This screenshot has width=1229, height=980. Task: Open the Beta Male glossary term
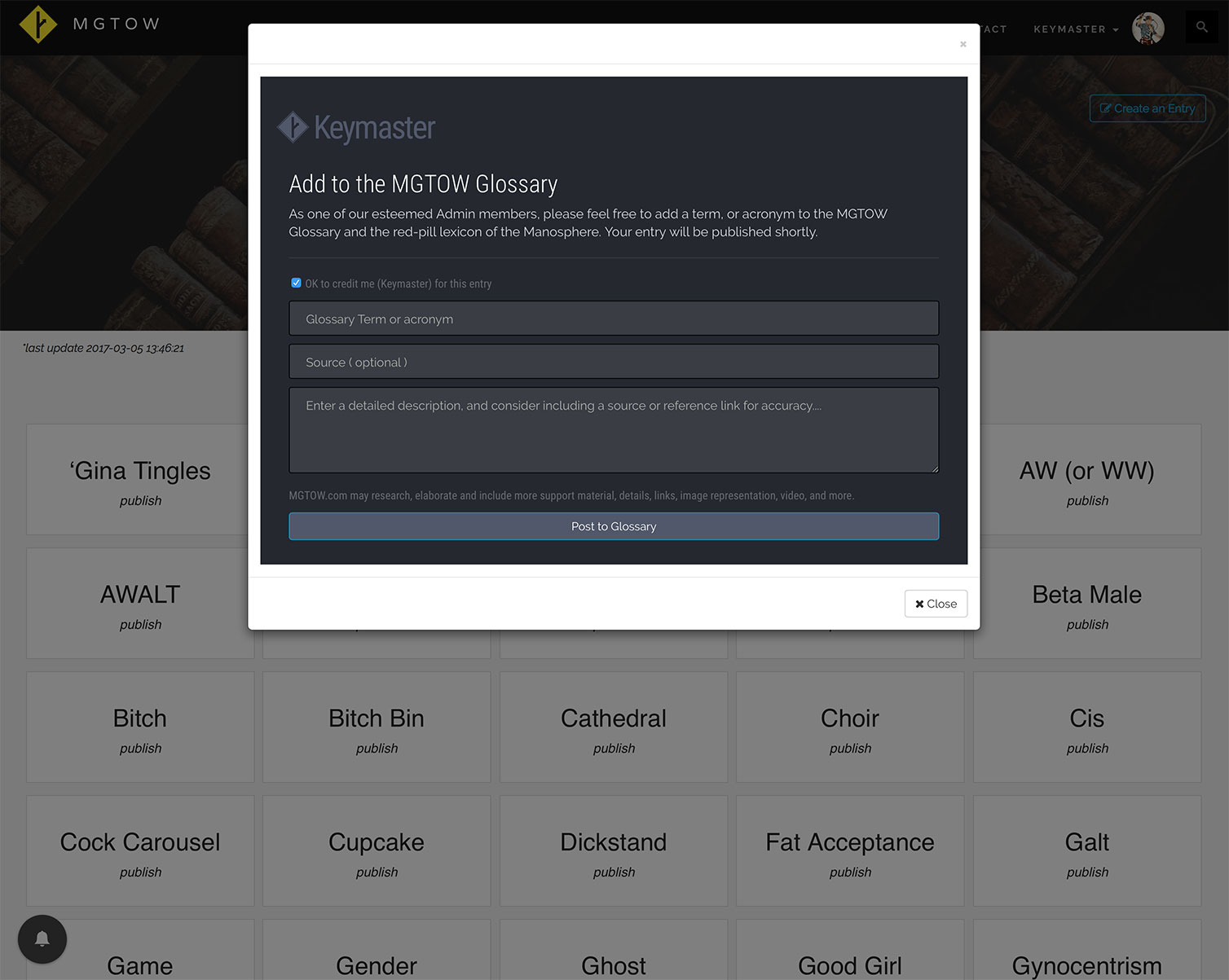pos(1086,603)
